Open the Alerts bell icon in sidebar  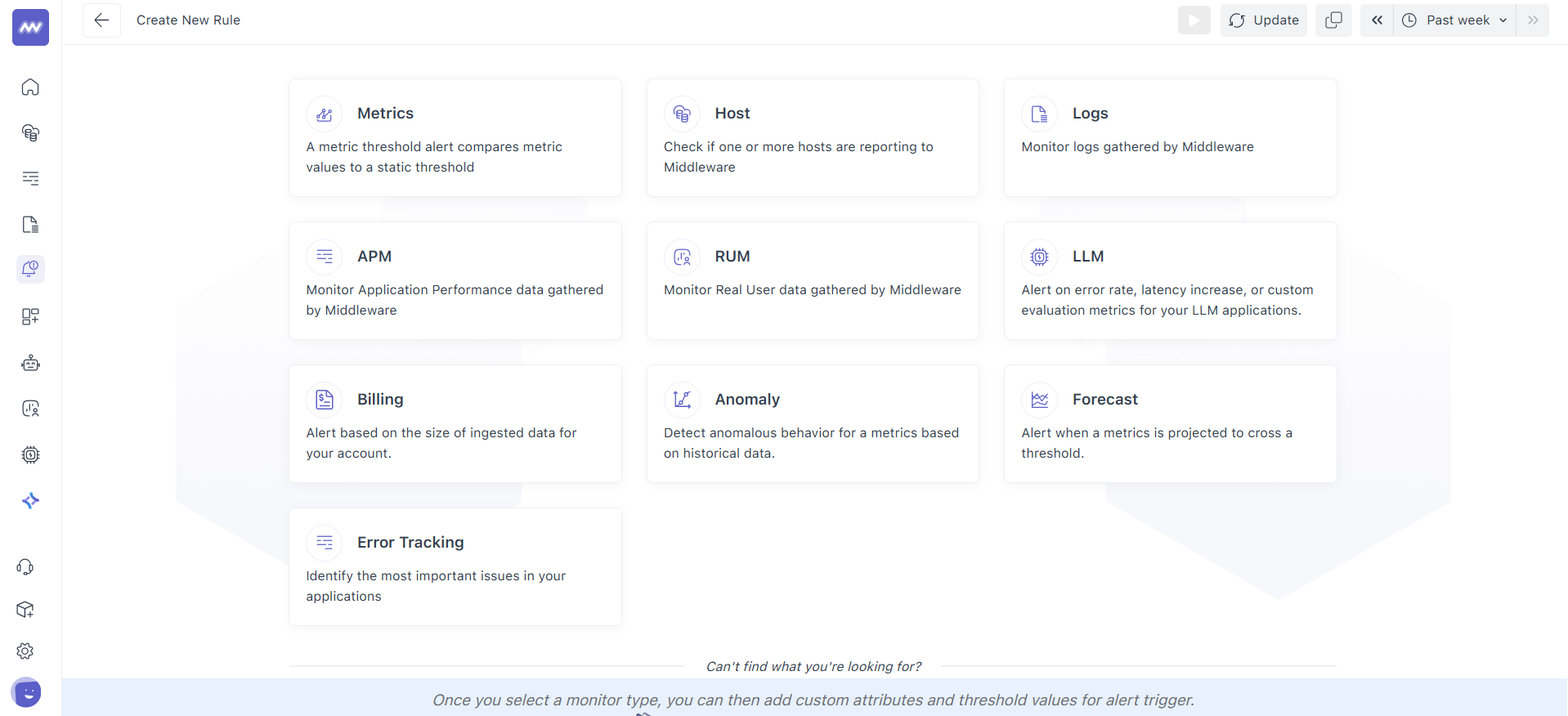coord(30,269)
